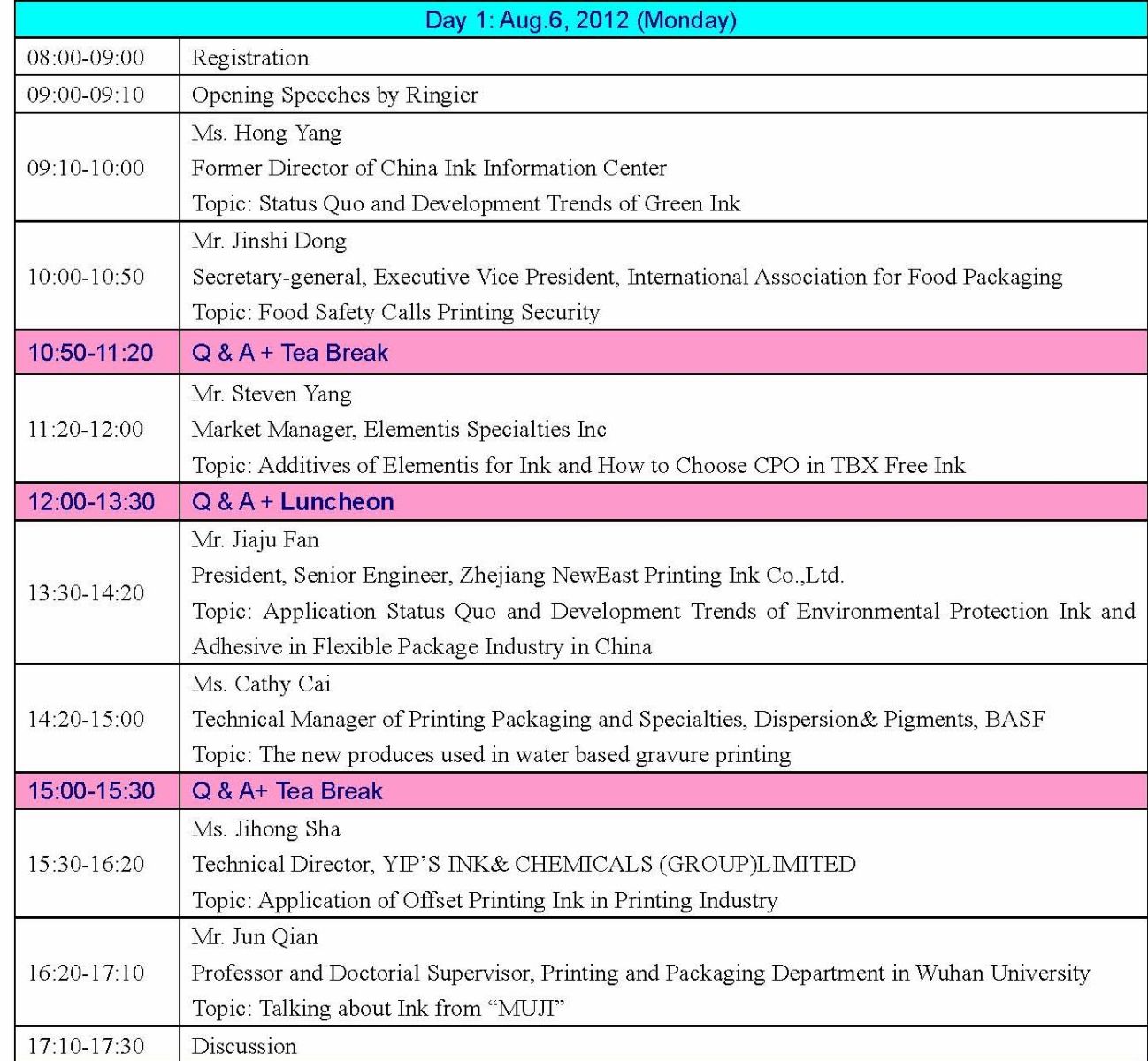Click the Secretary-general, Executive Vice President line

click(x=627, y=277)
